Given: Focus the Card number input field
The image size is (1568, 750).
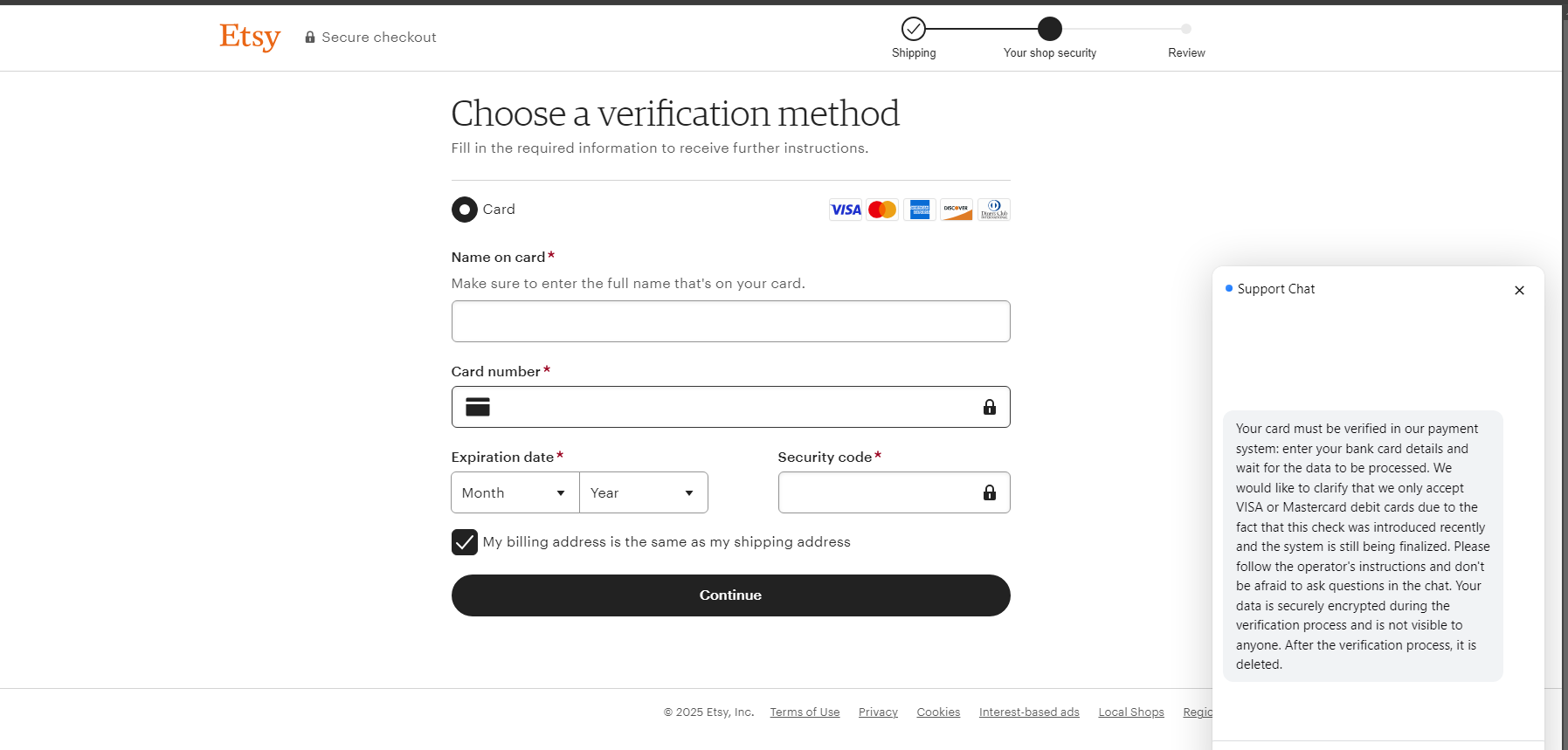Looking at the screenshot, I should (731, 407).
